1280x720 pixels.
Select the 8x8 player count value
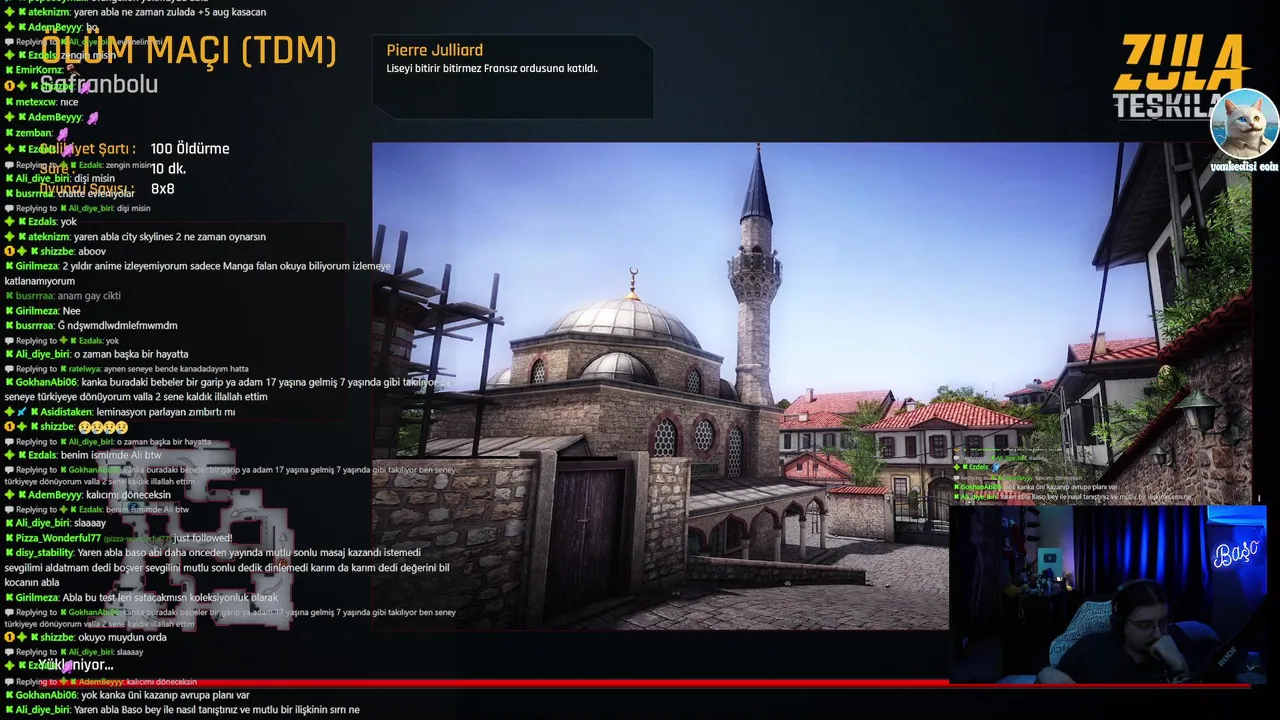(x=163, y=189)
